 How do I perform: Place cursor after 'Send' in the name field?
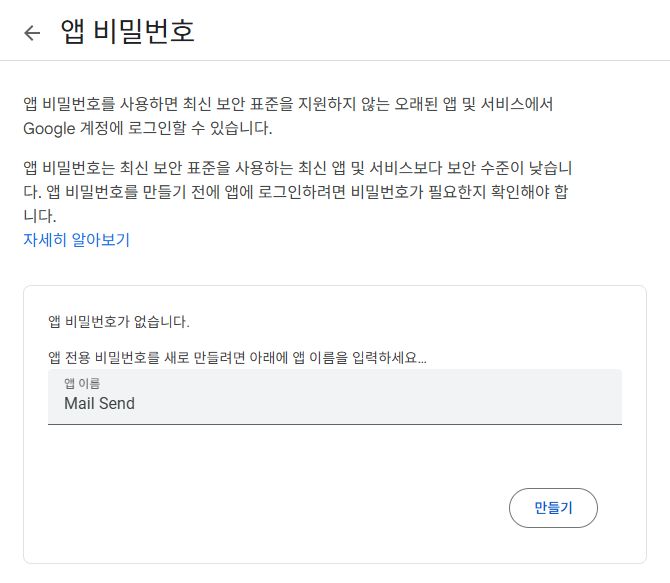point(136,404)
